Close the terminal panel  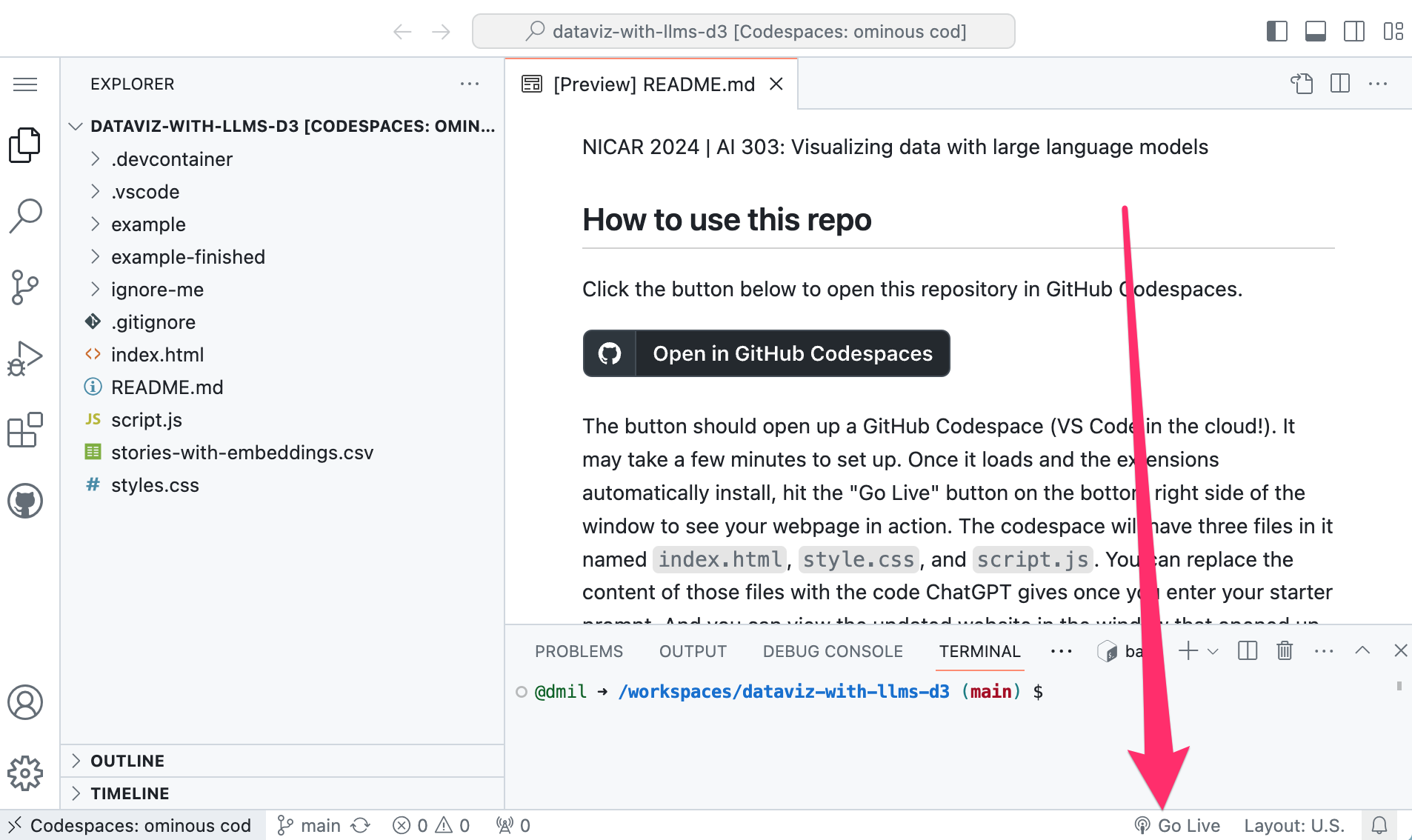pyautogui.click(x=1400, y=650)
